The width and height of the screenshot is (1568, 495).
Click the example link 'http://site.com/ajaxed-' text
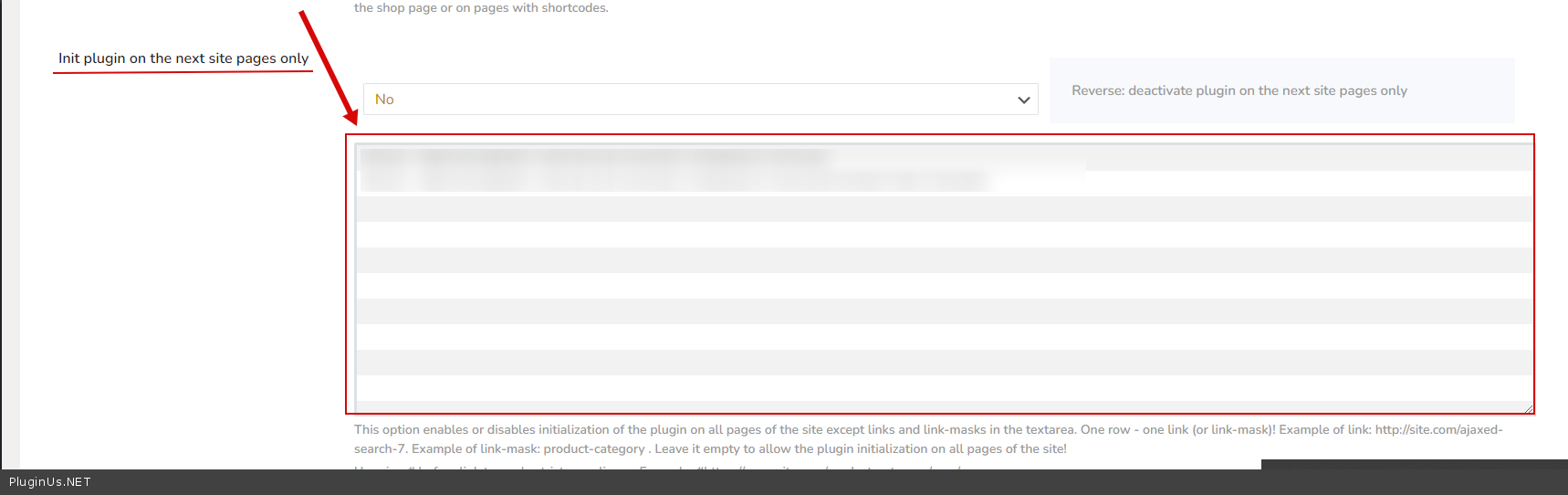[x=1438, y=429]
